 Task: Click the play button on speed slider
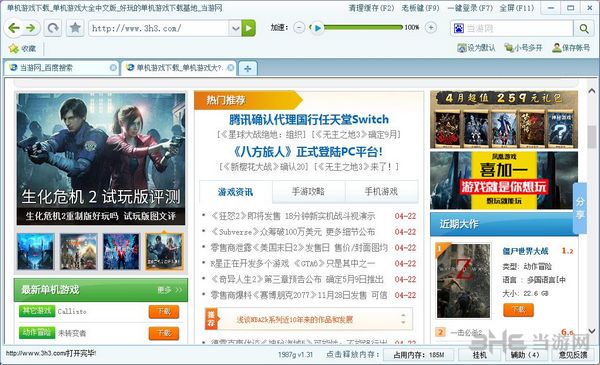click(x=317, y=28)
